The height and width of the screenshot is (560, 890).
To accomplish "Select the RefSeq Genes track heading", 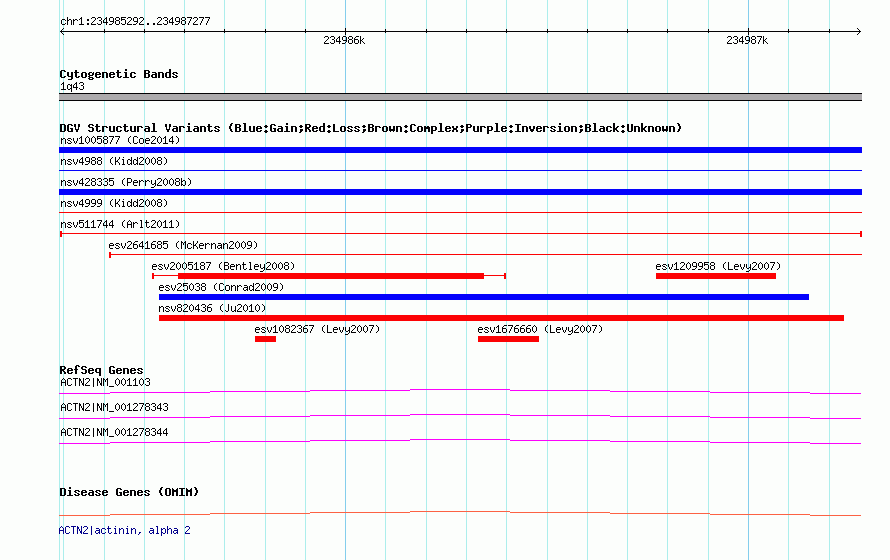I will (x=101, y=370).
